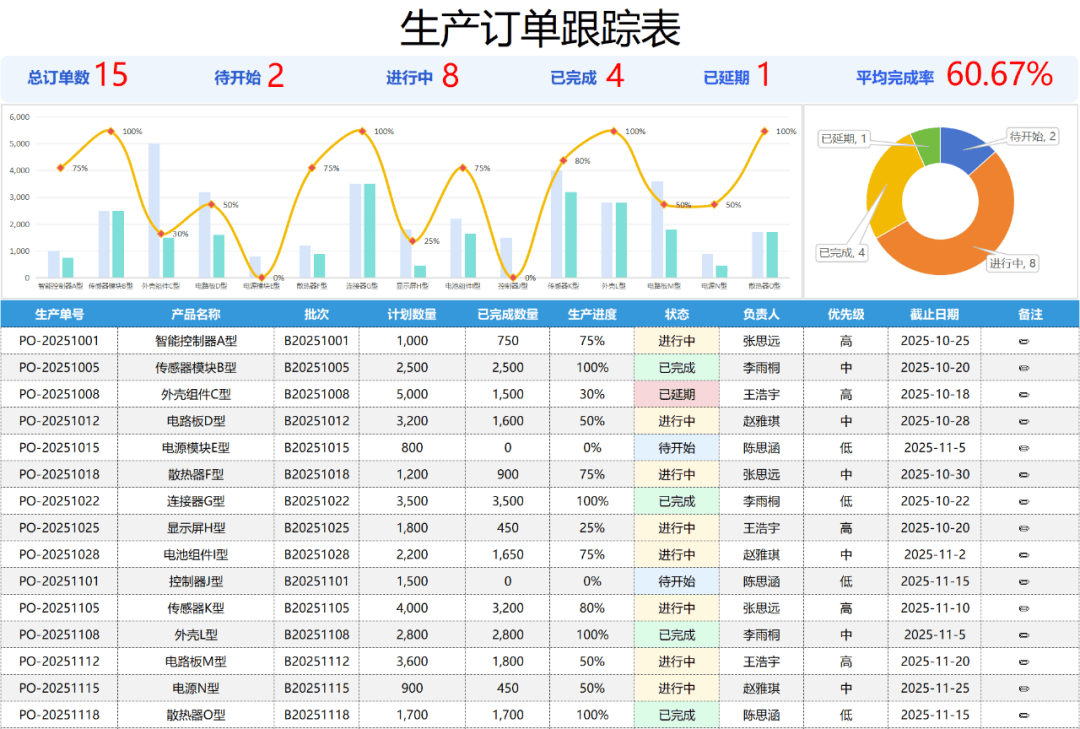Click the product name cell 智能控制器A型
Viewport: 1080px width, 729px height.
click(196, 341)
